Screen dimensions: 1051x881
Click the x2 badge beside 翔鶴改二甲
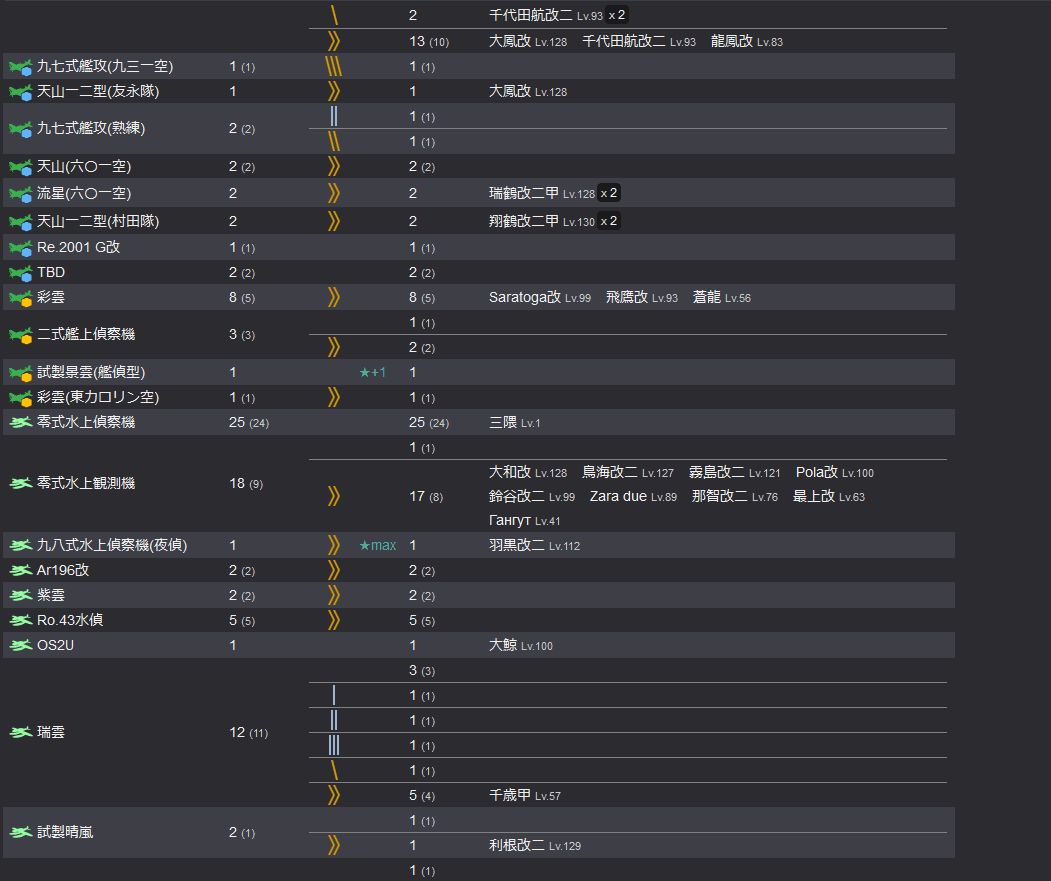coord(609,221)
